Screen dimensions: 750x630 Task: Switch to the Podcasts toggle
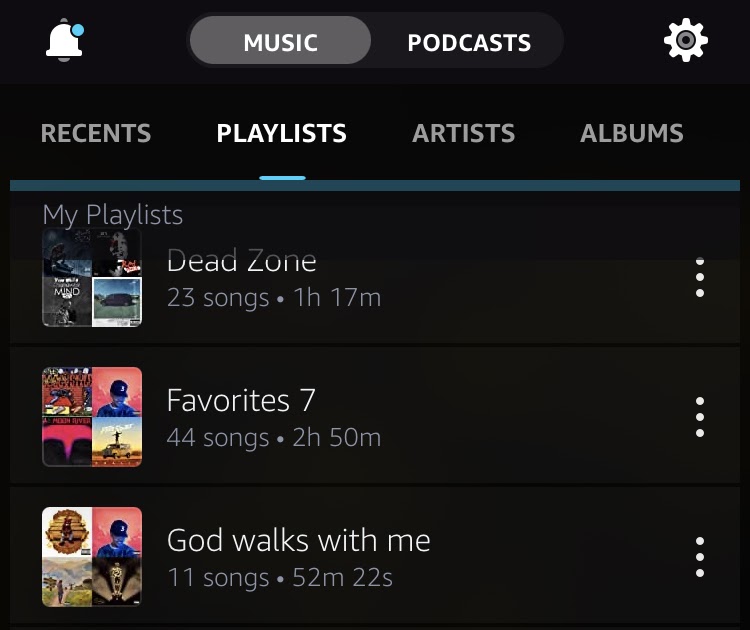point(469,43)
